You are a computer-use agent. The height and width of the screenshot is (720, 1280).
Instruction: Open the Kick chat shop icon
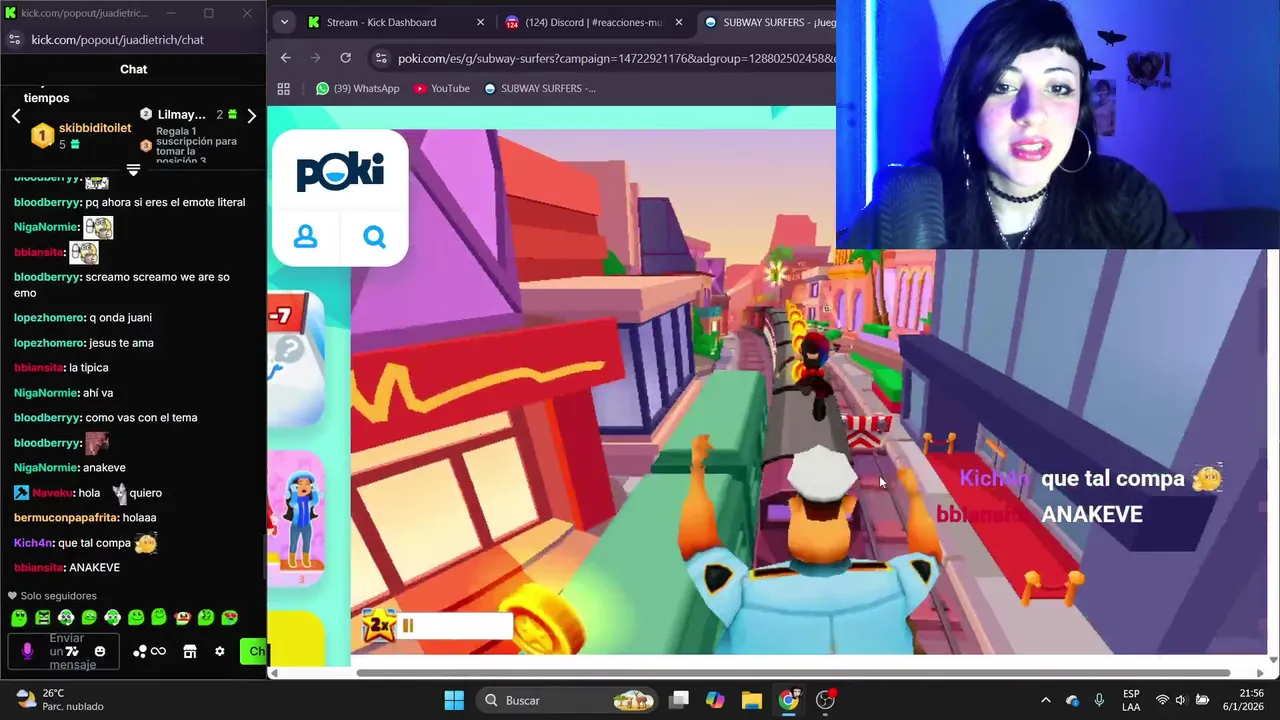[190, 651]
